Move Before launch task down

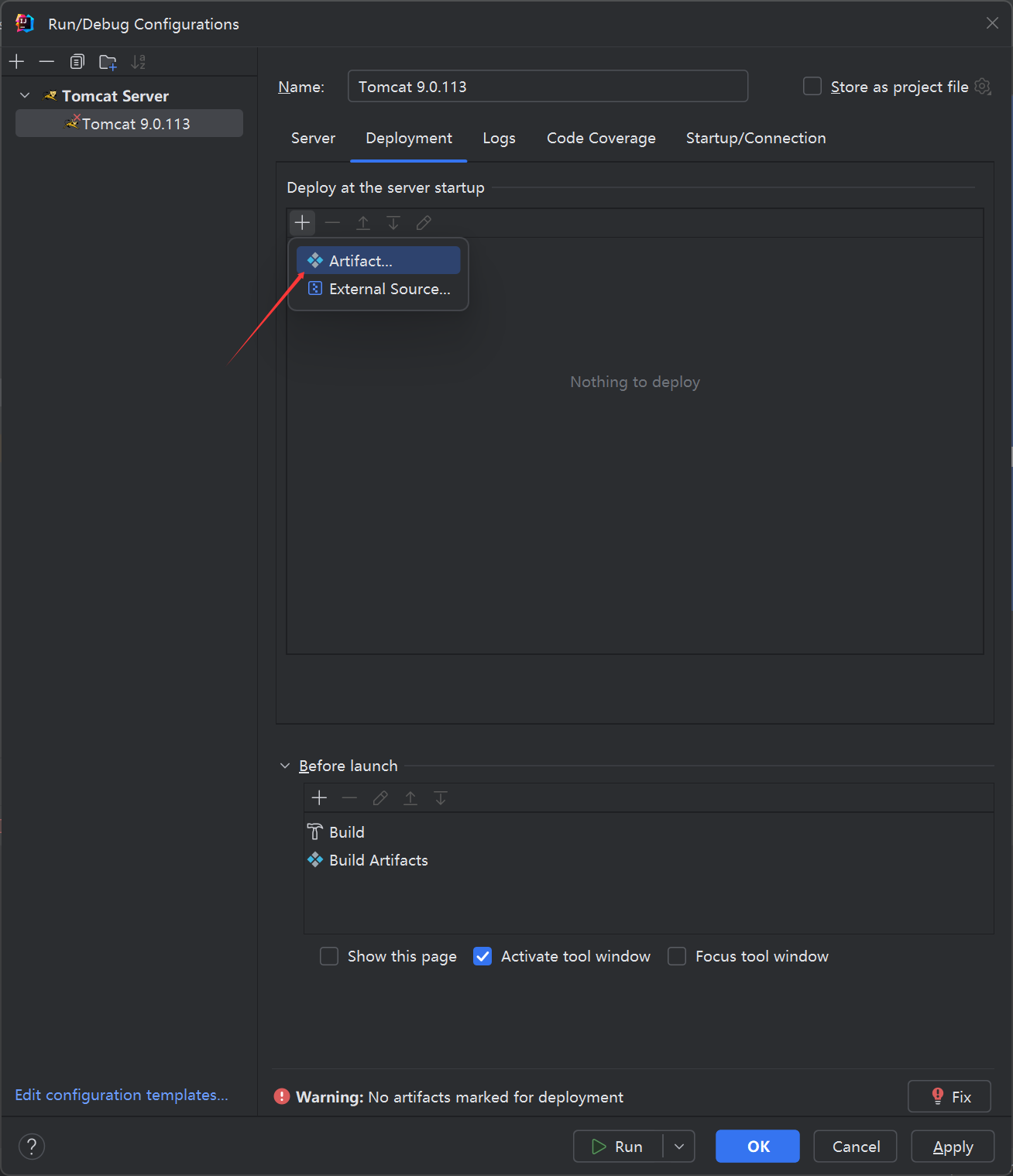click(441, 797)
